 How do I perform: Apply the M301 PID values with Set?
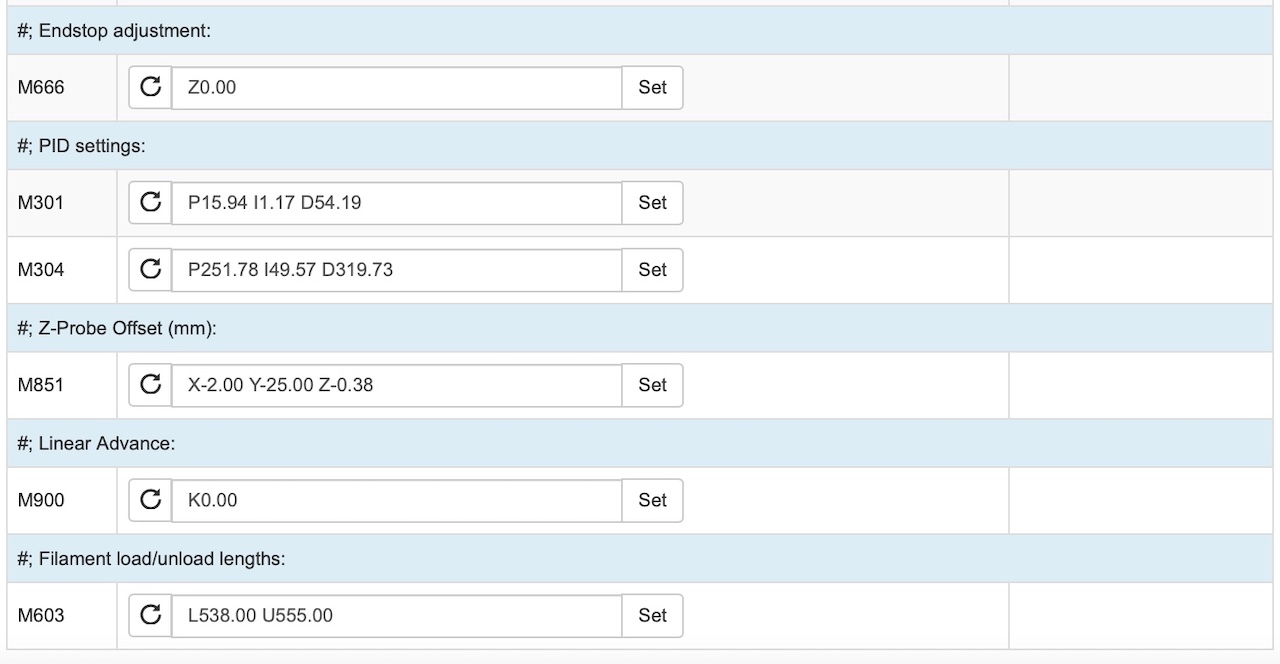(x=652, y=203)
